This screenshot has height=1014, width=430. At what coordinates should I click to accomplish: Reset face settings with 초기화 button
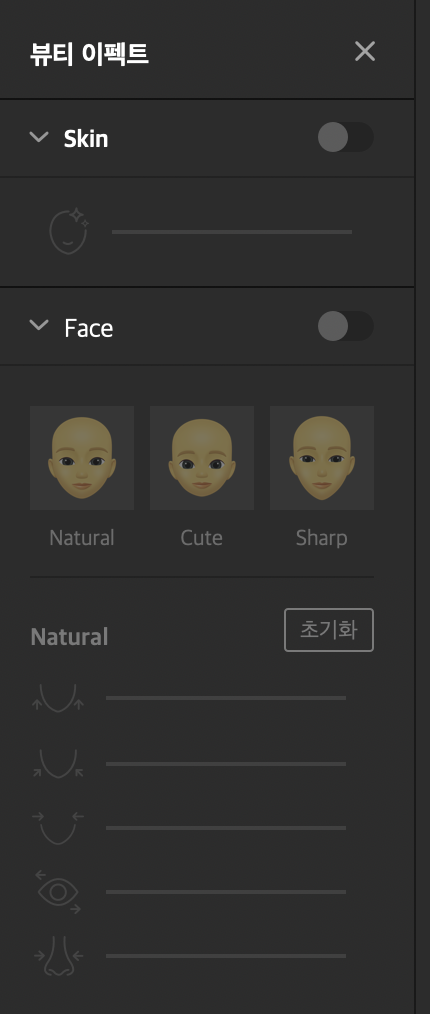click(328, 630)
